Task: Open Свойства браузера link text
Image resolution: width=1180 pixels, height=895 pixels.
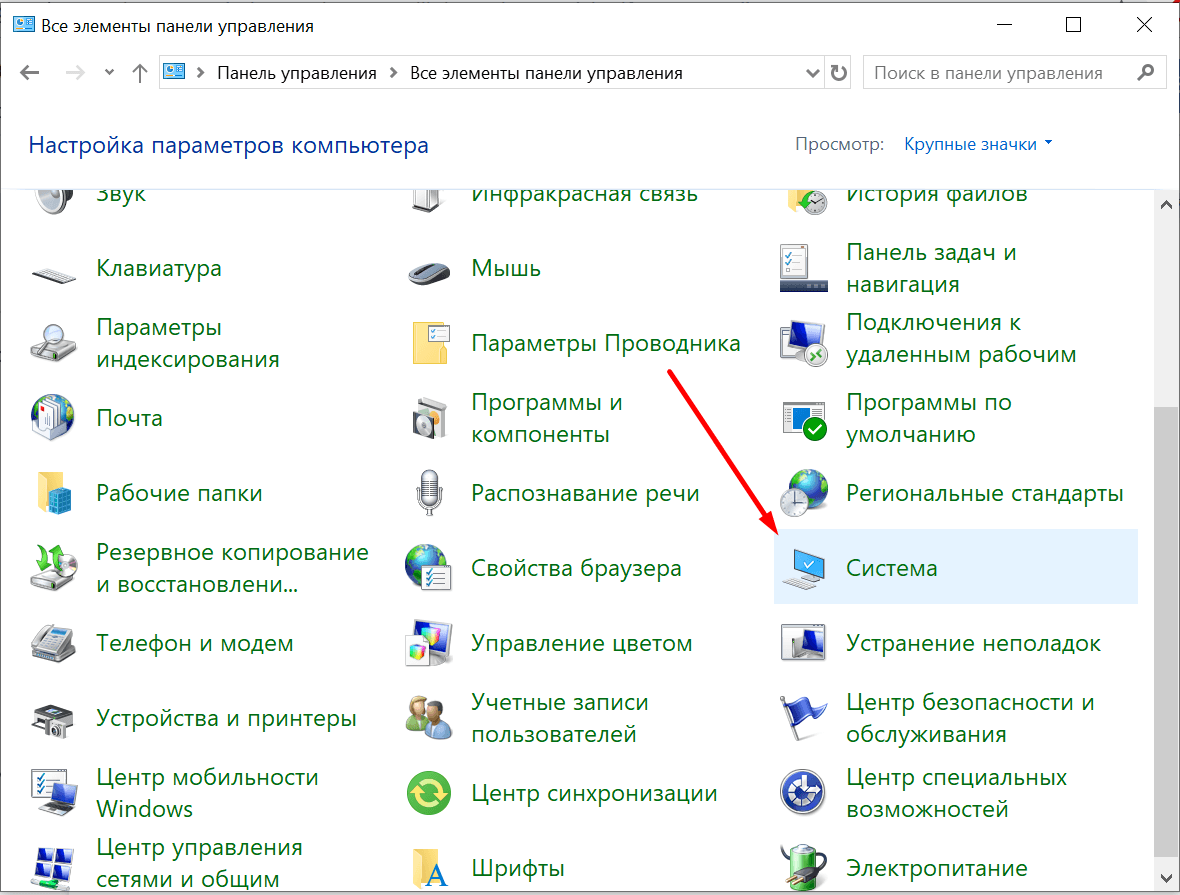Action: (576, 568)
